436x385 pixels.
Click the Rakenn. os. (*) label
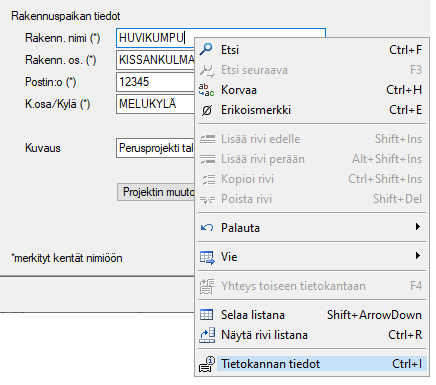[61, 60]
